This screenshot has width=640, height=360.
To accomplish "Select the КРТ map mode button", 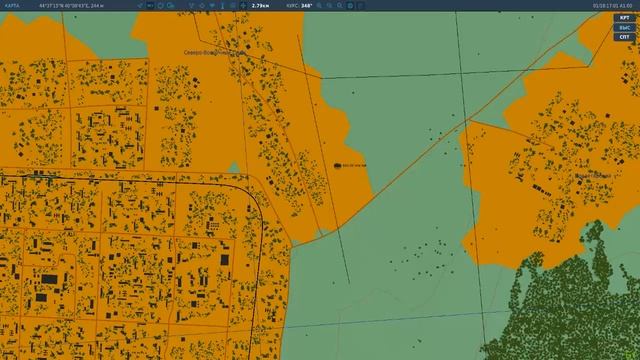I will click(624, 18).
